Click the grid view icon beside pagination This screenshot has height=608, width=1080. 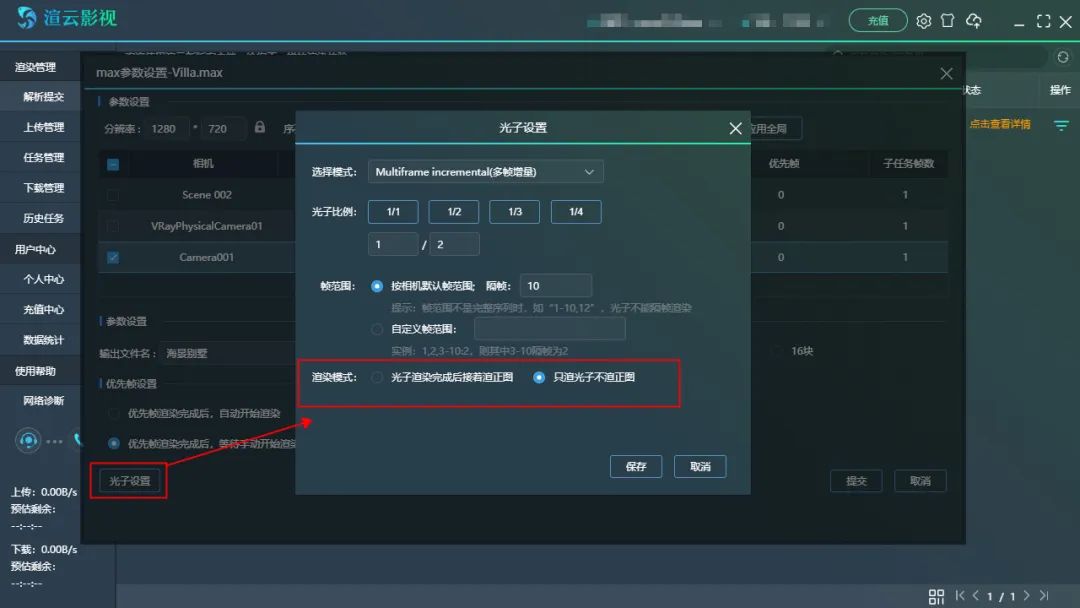(x=936, y=597)
